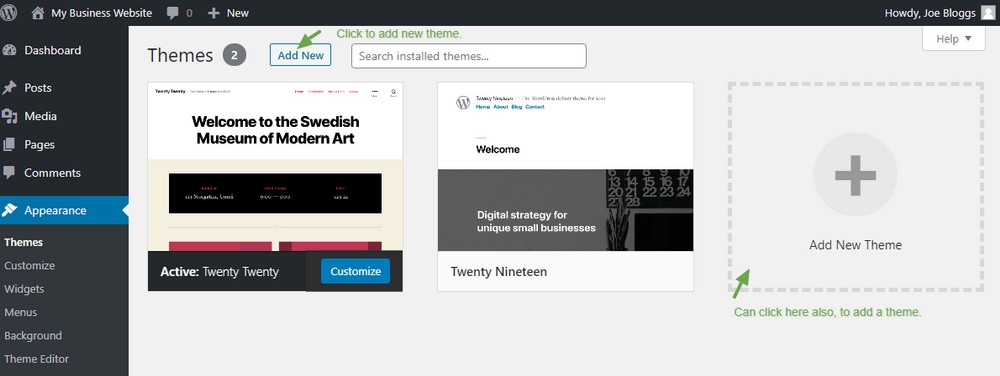Click the plus icon next to New

pyautogui.click(x=214, y=13)
